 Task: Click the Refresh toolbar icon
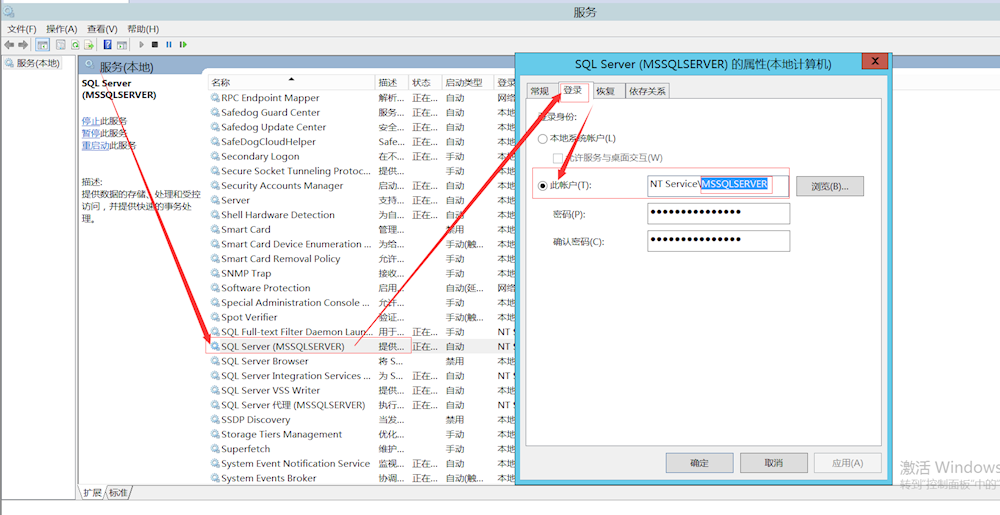pyautogui.click(x=75, y=45)
